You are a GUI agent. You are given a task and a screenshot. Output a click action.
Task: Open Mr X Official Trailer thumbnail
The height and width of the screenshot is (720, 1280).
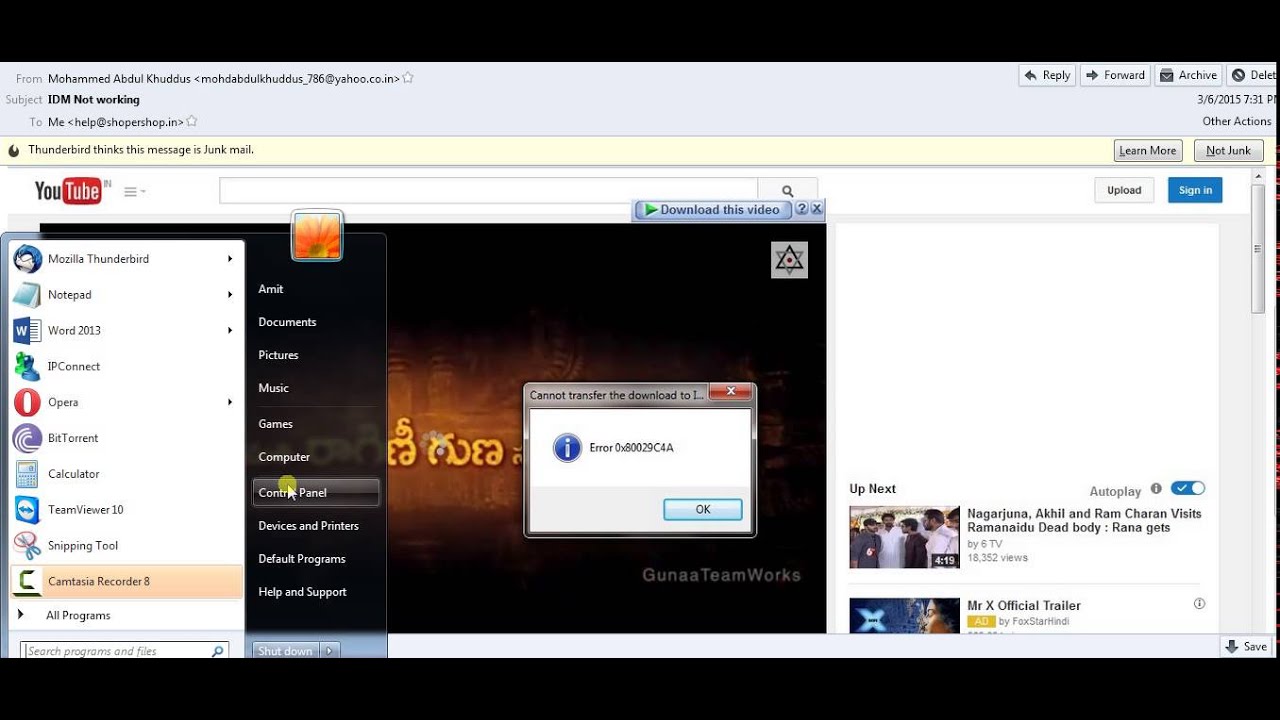(x=904, y=616)
